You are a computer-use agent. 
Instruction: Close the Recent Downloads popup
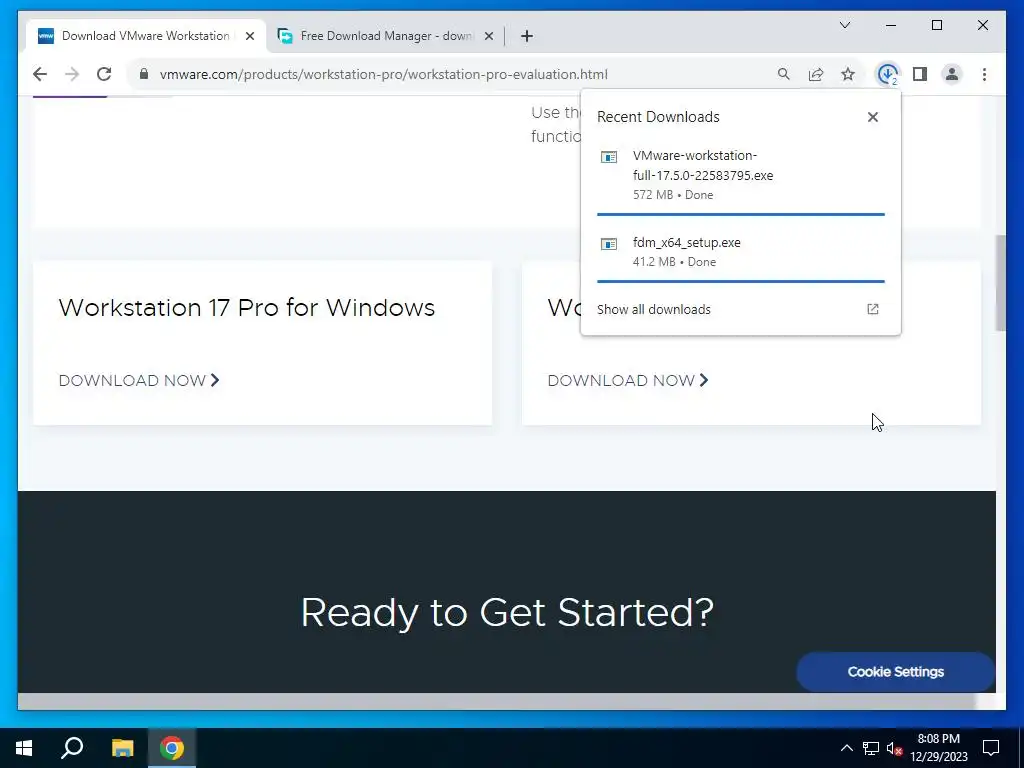872,117
